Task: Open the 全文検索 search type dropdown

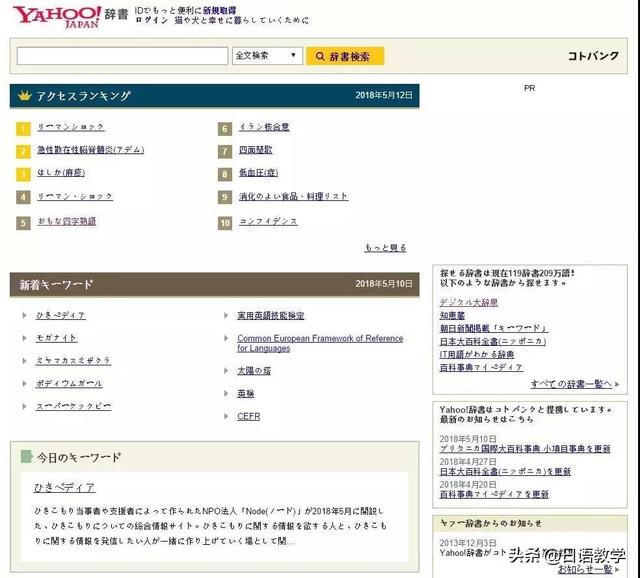Action: tap(267, 56)
